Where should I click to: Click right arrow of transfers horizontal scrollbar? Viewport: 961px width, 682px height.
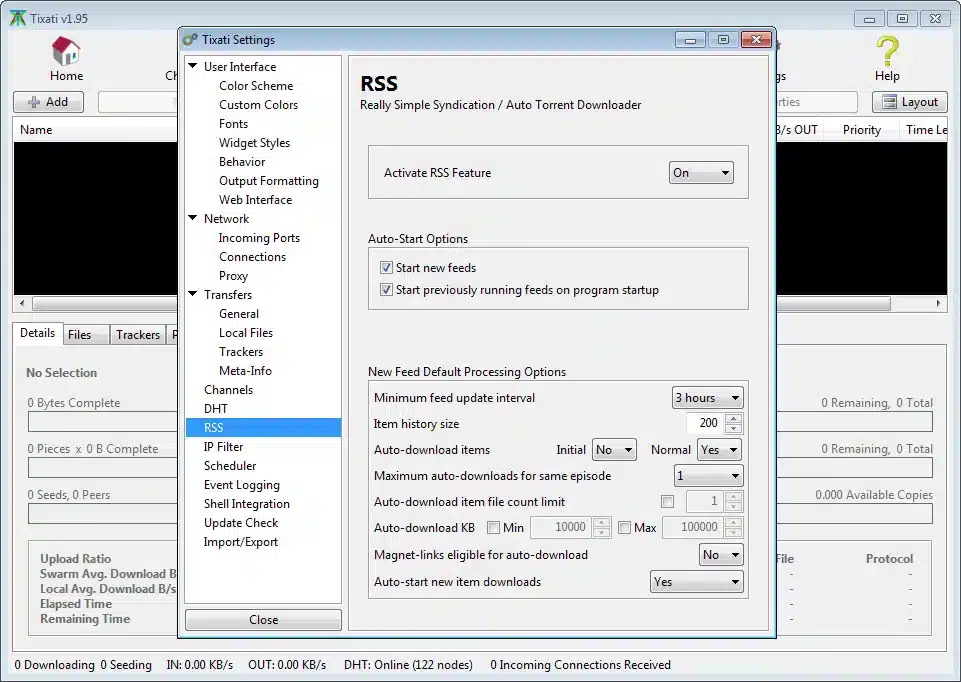938,303
